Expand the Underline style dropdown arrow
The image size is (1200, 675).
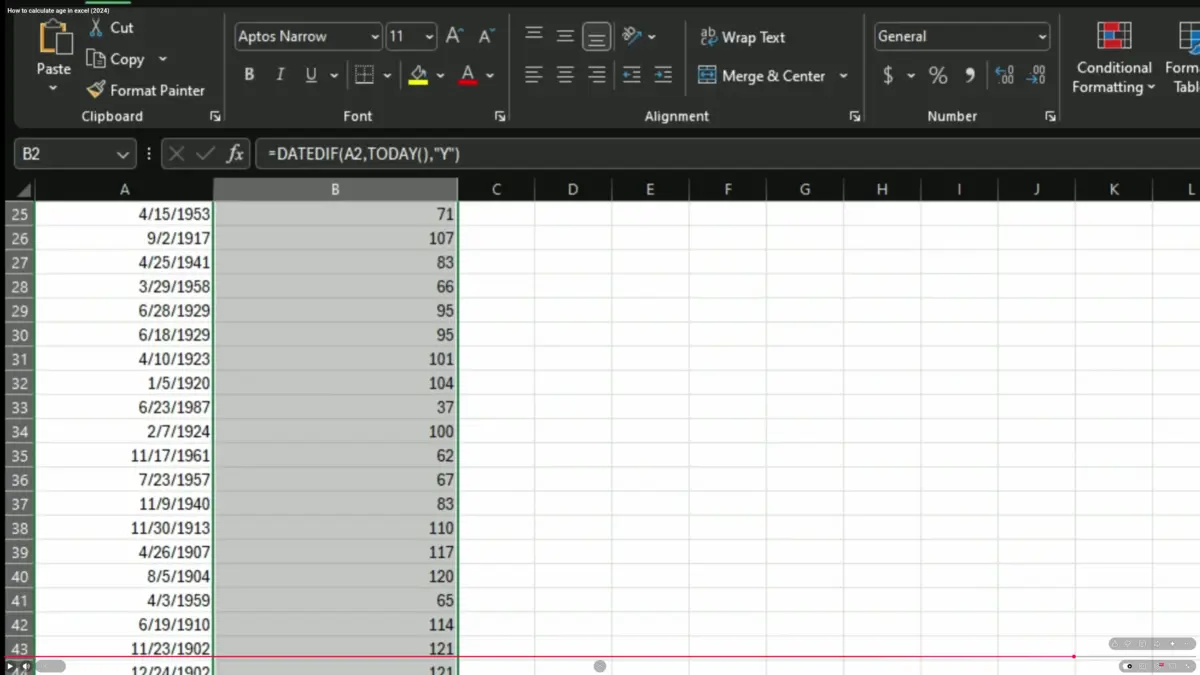pyautogui.click(x=334, y=76)
